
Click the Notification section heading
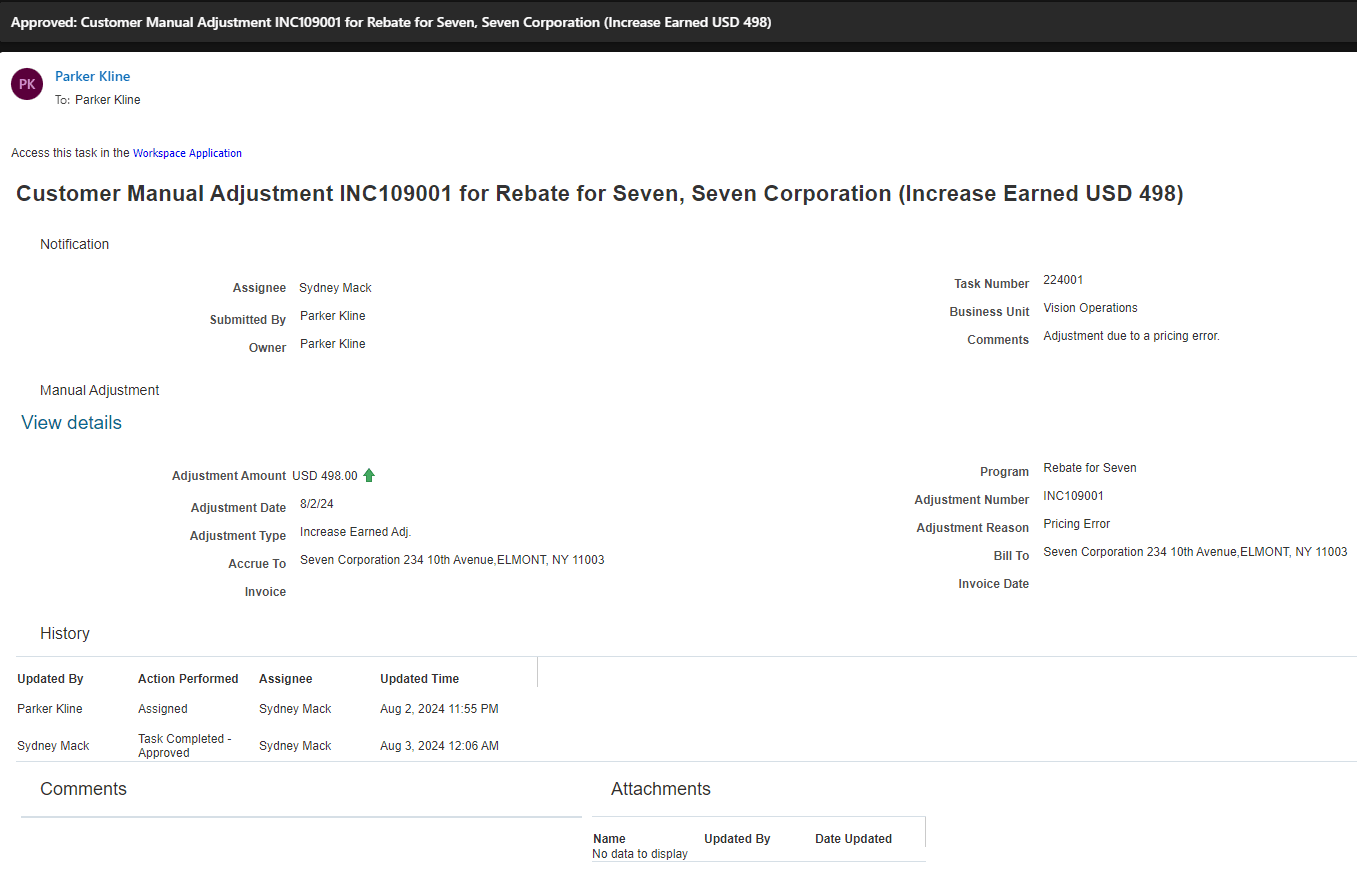click(75, 244)
